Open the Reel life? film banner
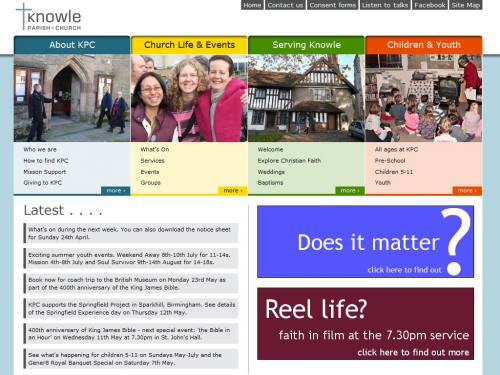500x375 pixels. click(x=365, y=324)
